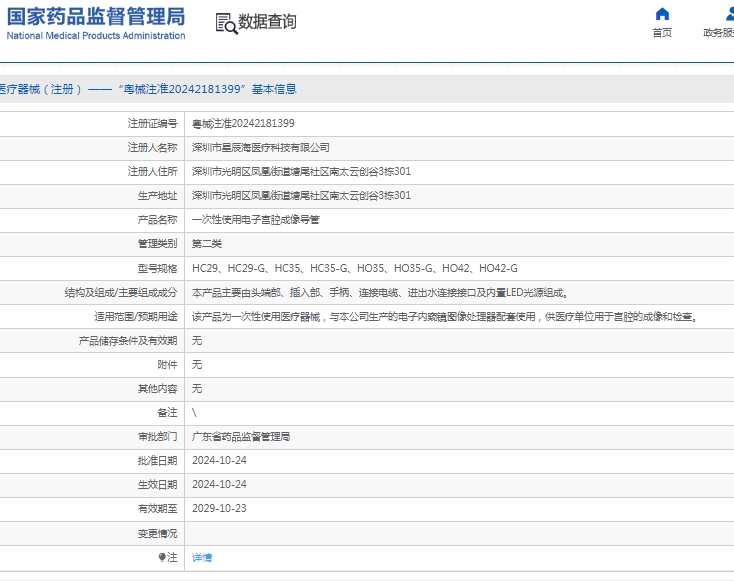Click the home icon labeled 首页
Image resolution: width=734 pixels, height=581 pixels.
662,14
